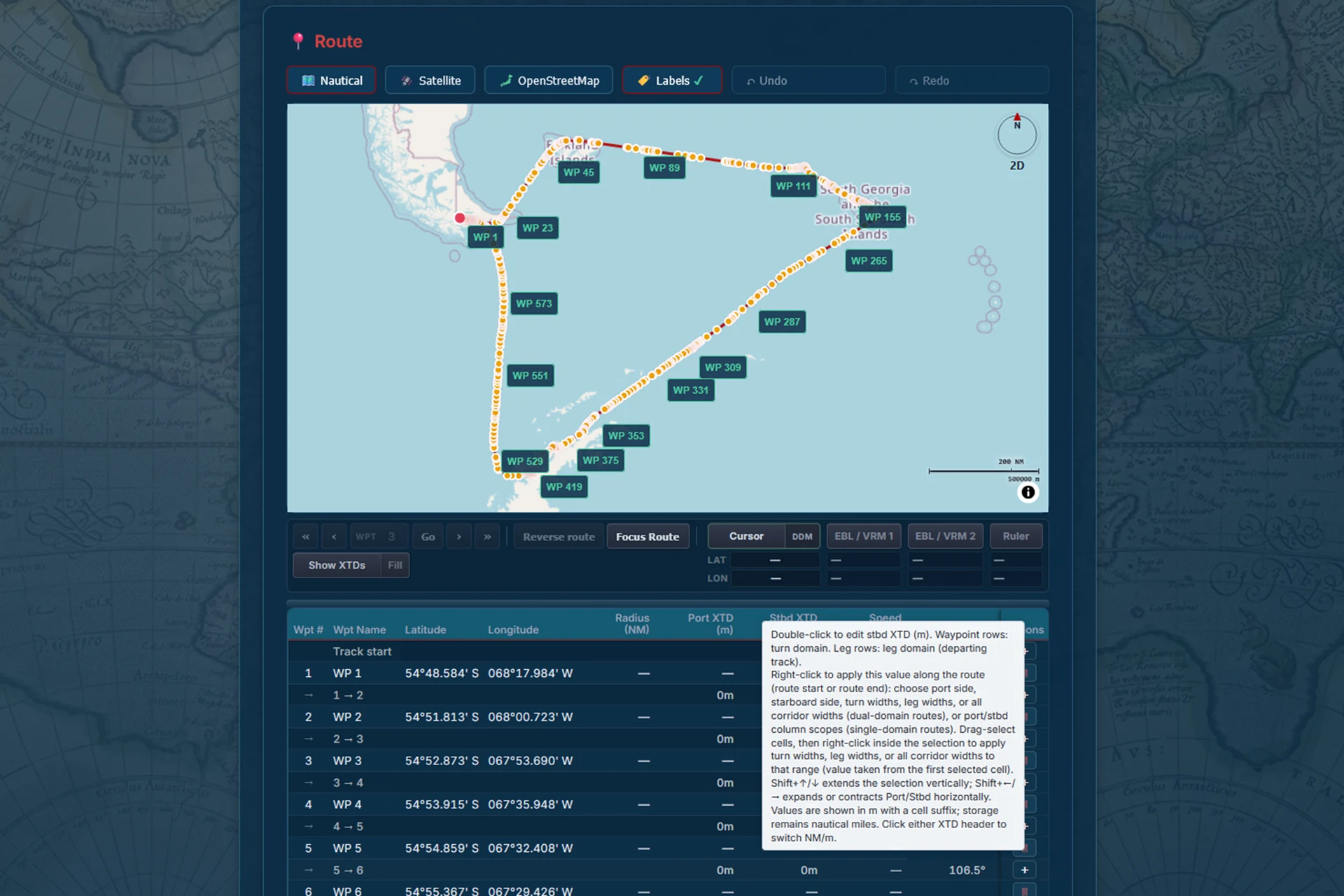This screenshot has height=896, width=1344.
Task: Go to previous waypoint with left arrow
Action: click(334, 537)
